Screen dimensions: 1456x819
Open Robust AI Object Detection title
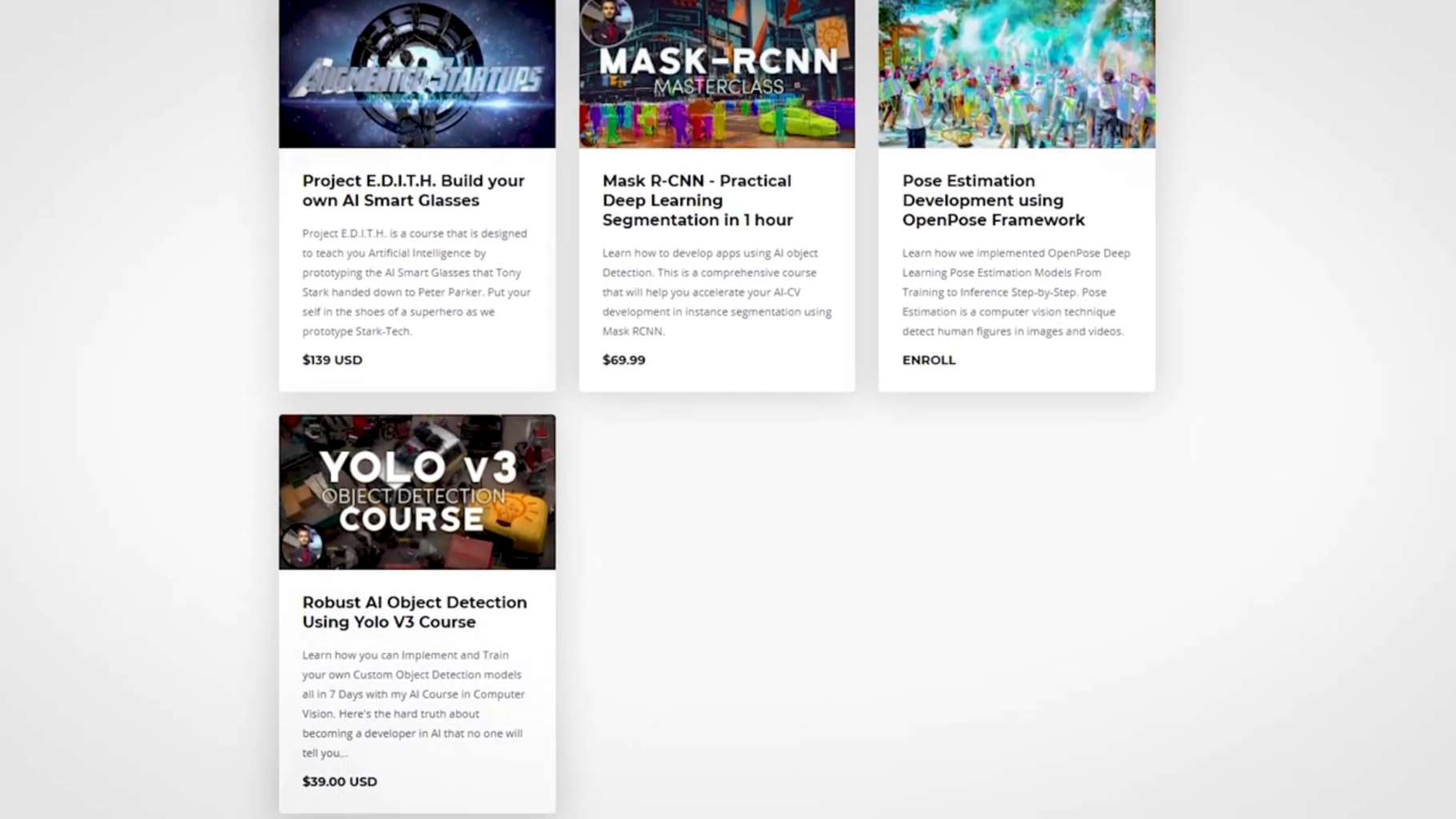coord(414,612)
